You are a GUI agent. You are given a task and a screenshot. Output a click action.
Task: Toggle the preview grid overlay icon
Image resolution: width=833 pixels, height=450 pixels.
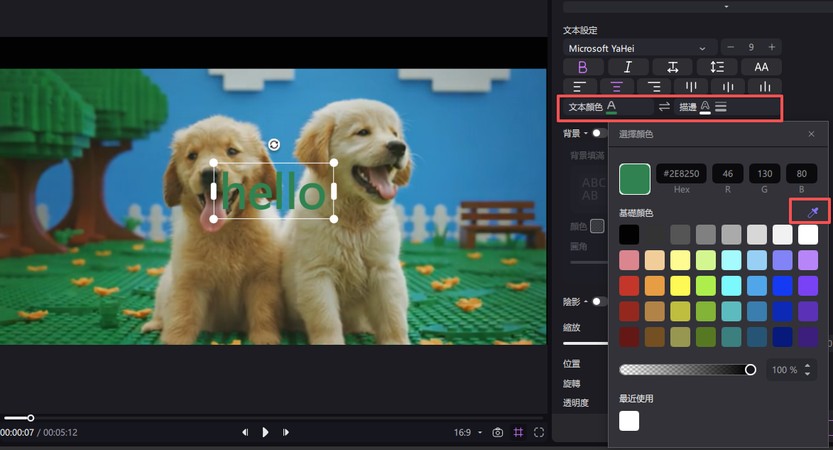[518, 432]
